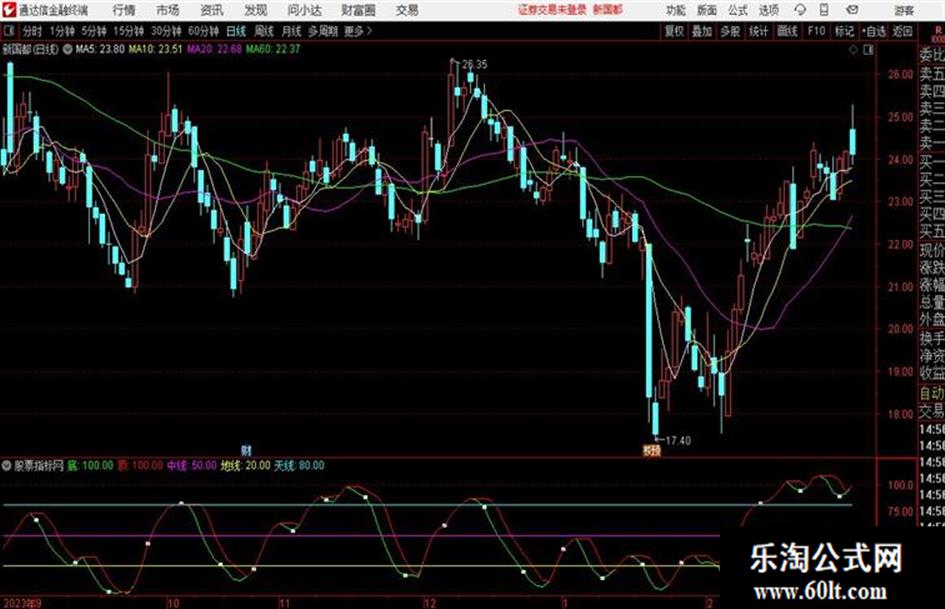
Task: Switch to 30分钟 period tab
Action: coord(166,31)
